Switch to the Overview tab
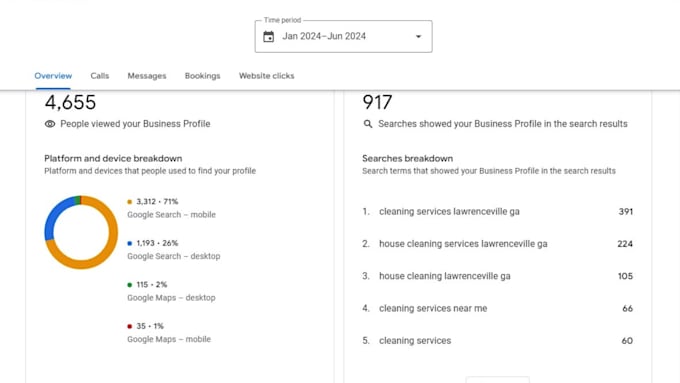Viewport: 680px width, 383px height. [53, 76]
